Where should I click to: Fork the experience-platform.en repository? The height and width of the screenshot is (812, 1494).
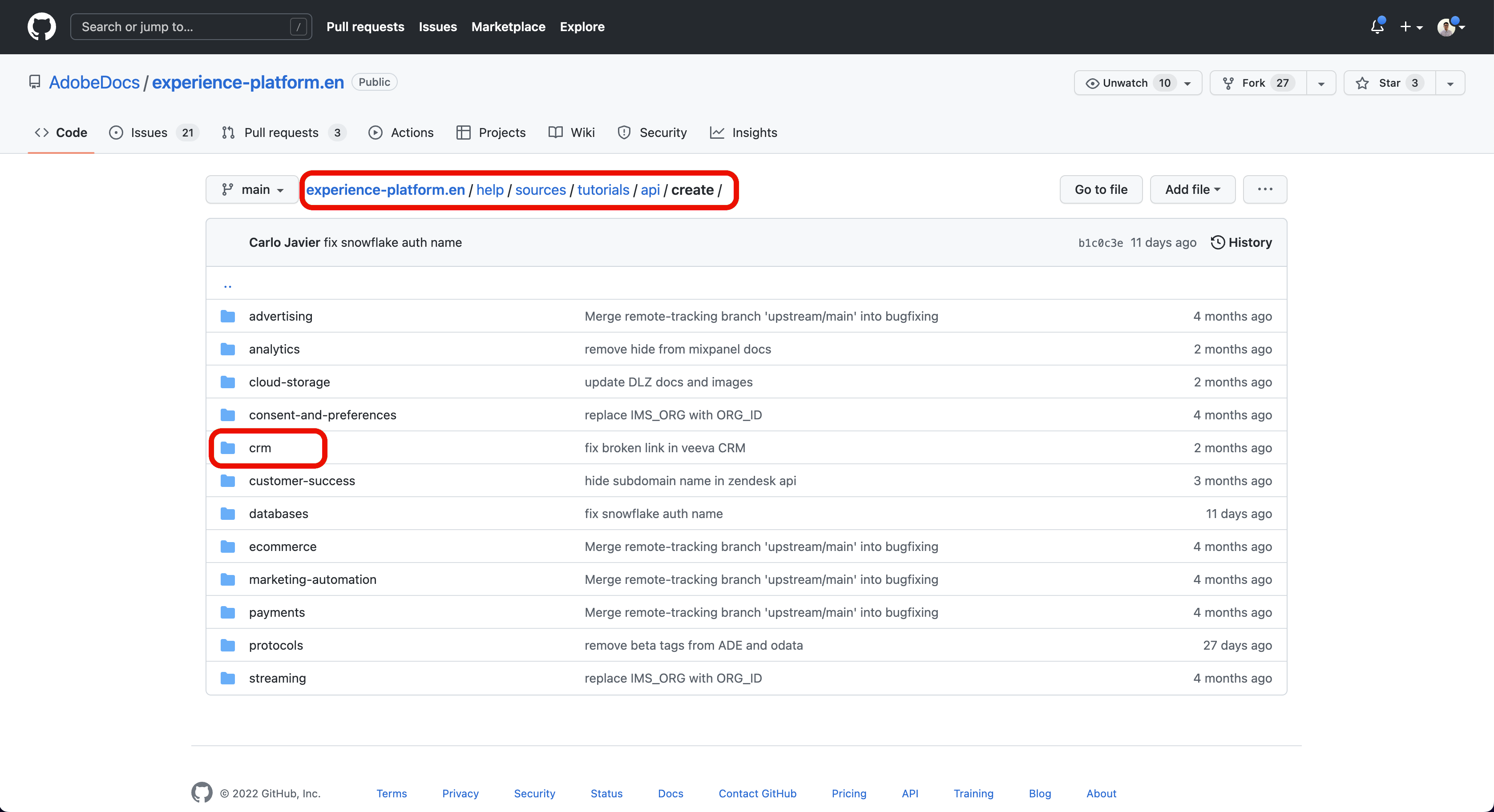pyautogui.click(x=1258, y=83)
